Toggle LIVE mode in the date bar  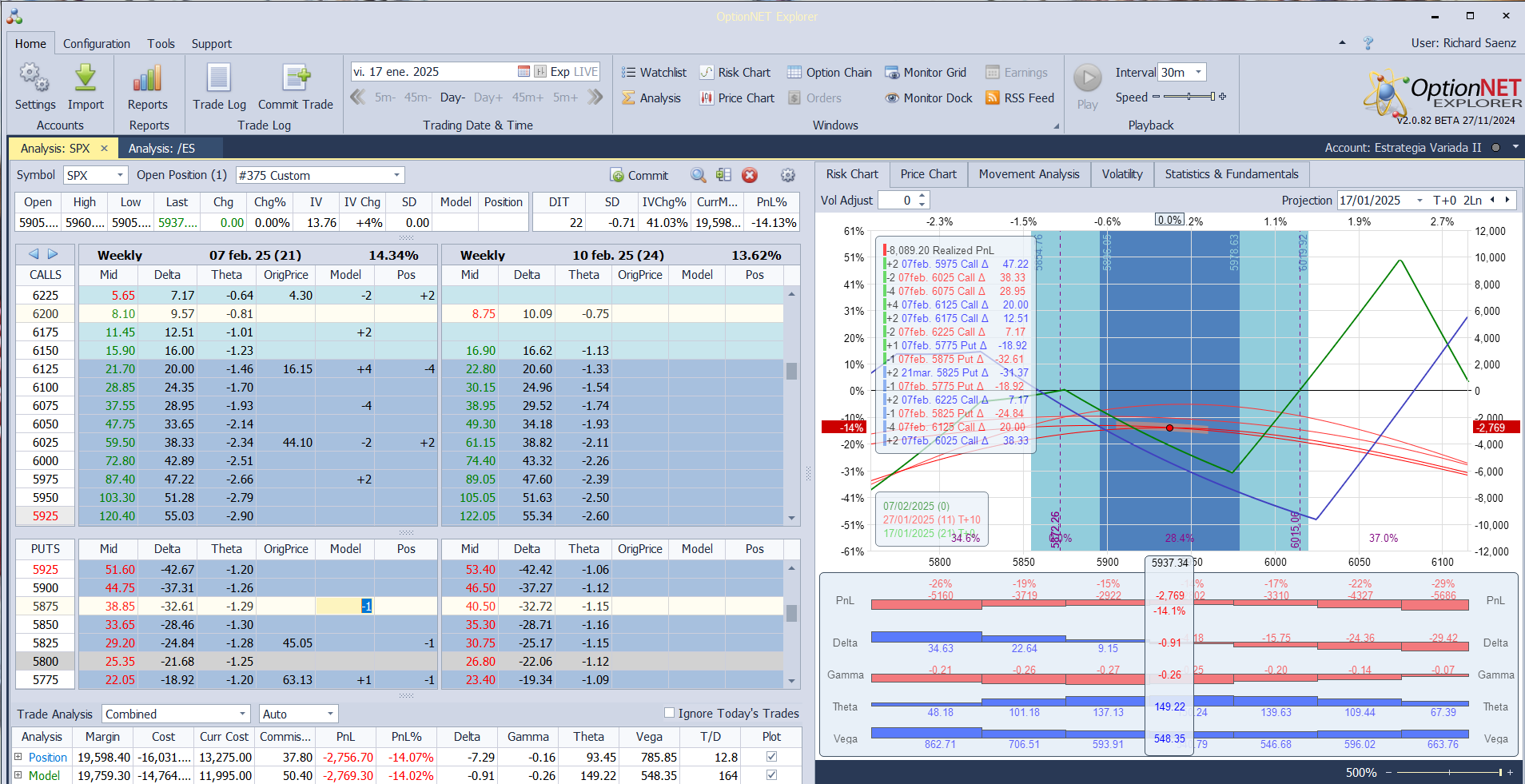(x=585, y=72)
